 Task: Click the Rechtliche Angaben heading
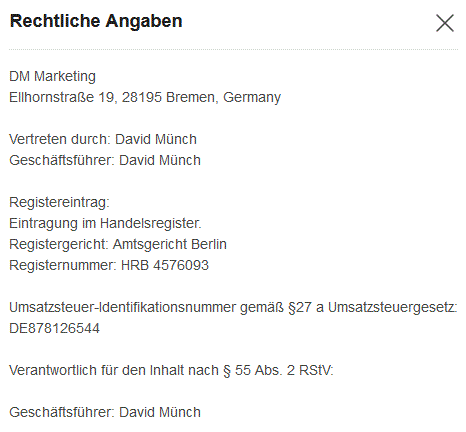pos(96,21)
